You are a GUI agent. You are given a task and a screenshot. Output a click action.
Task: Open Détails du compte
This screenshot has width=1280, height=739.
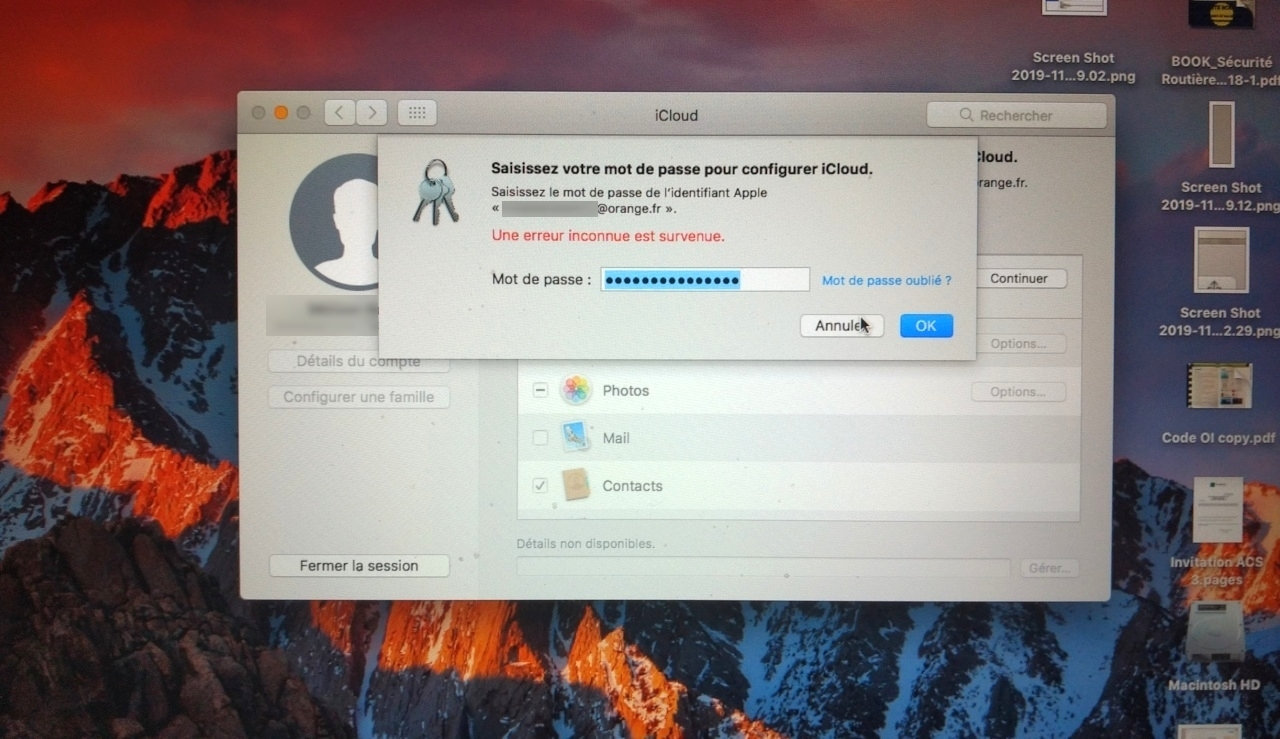359,362
